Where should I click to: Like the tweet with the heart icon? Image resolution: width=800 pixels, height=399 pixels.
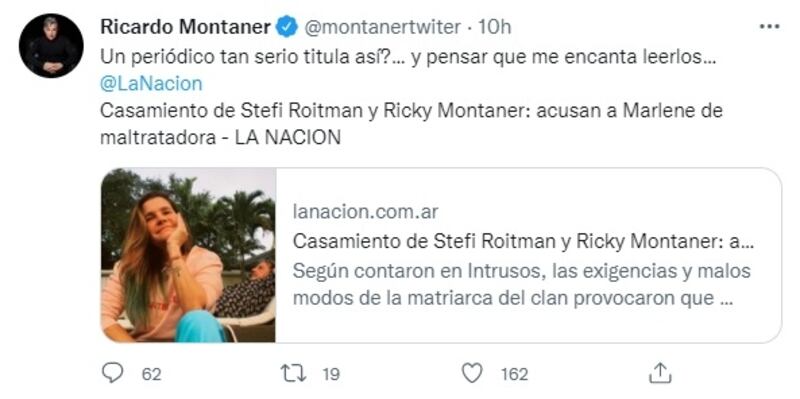click(472, 374)
